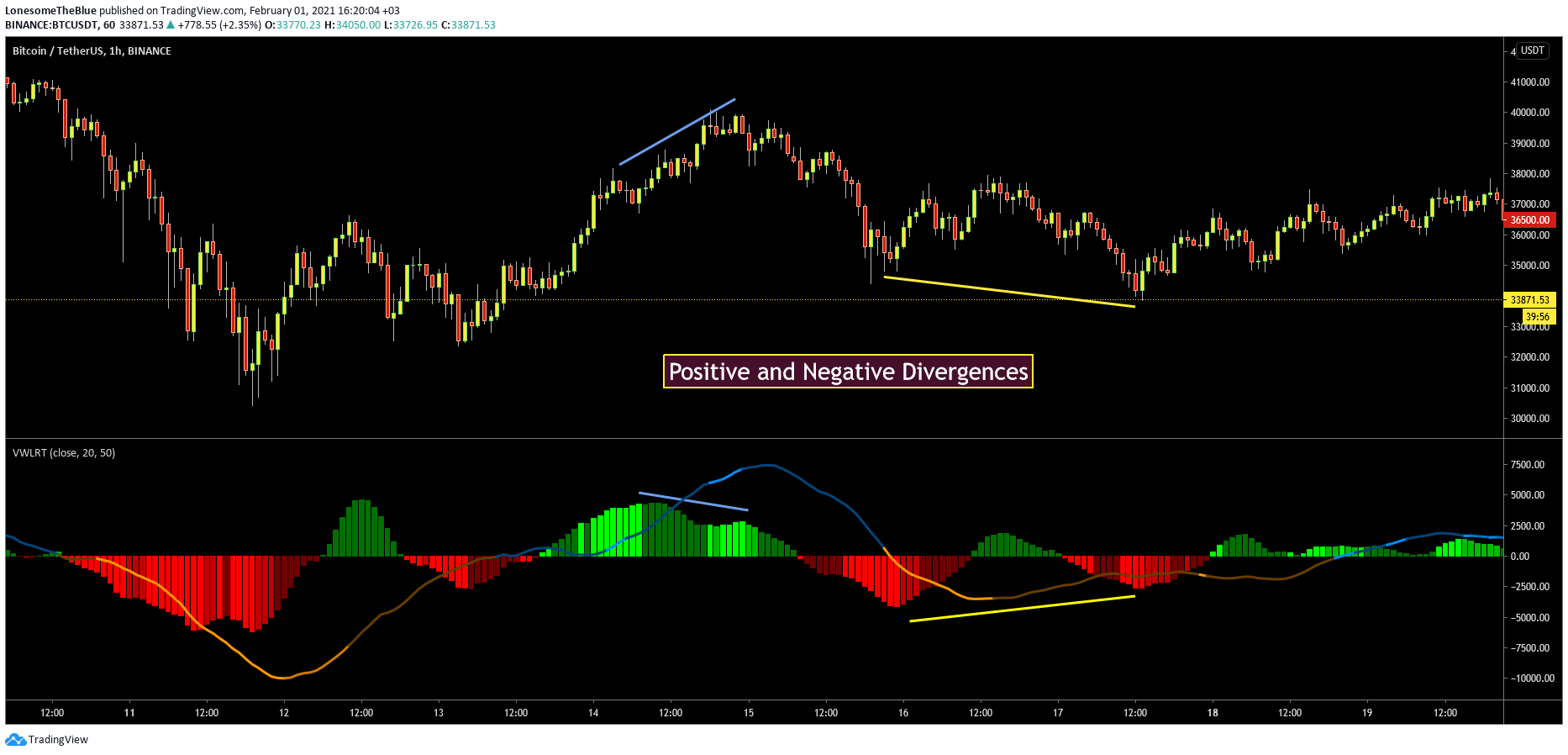The image size is (1568, 755).
Task: Click the -5000.00 indicator axis label
Action: 1529,618
